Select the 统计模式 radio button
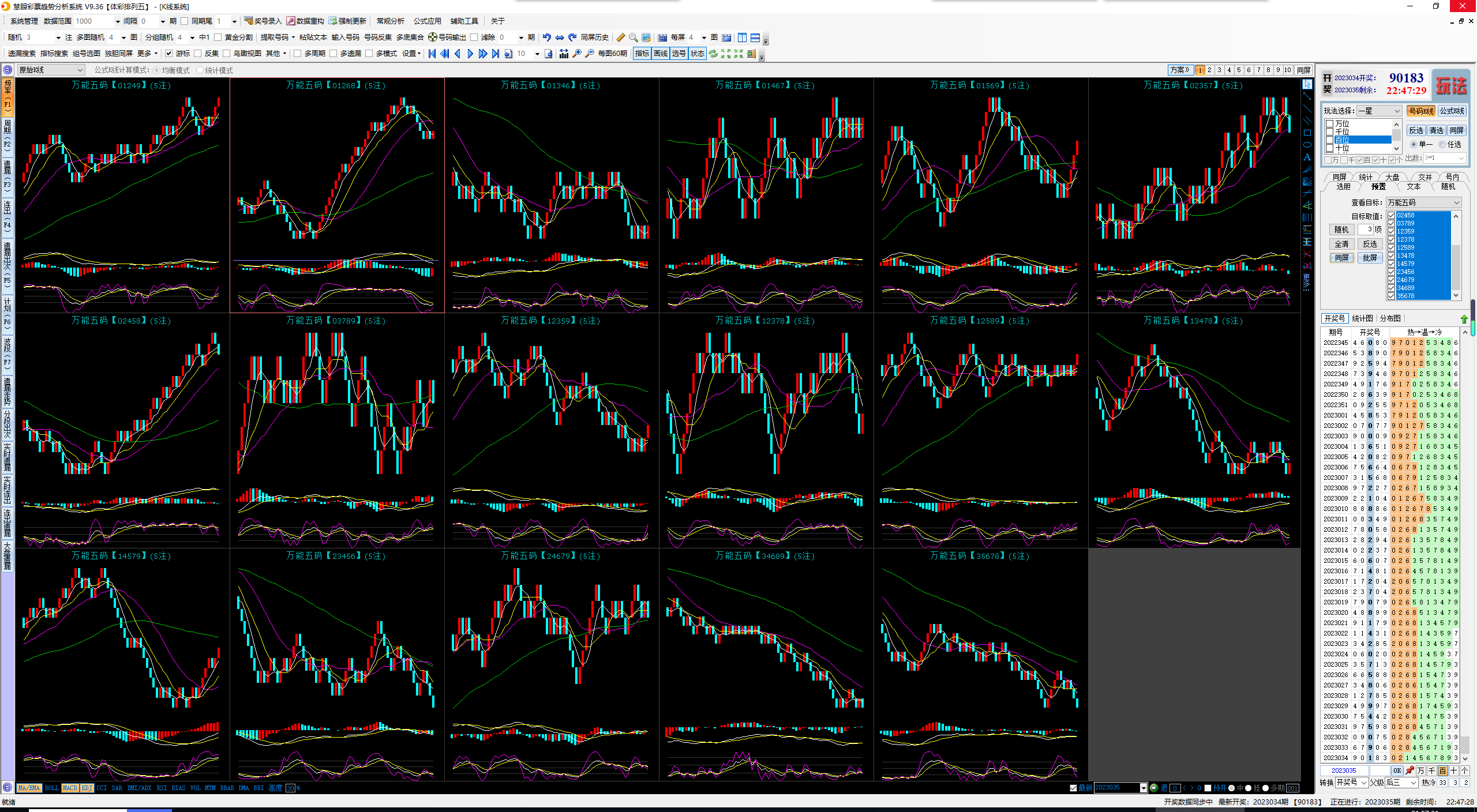The image size is (1477, 812). coord(200,70)
